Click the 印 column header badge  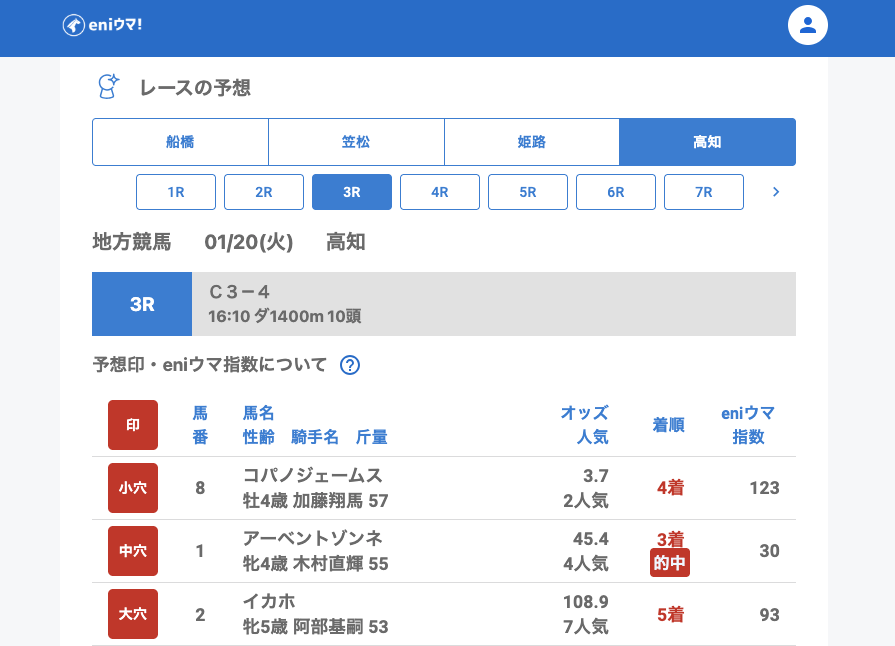click(x=133, y=425)
